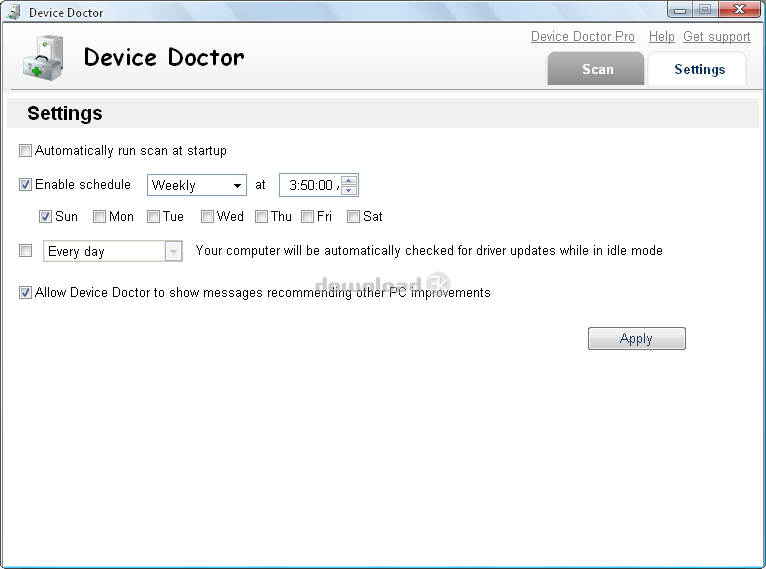Click the Settings section heading

(65, 113)
